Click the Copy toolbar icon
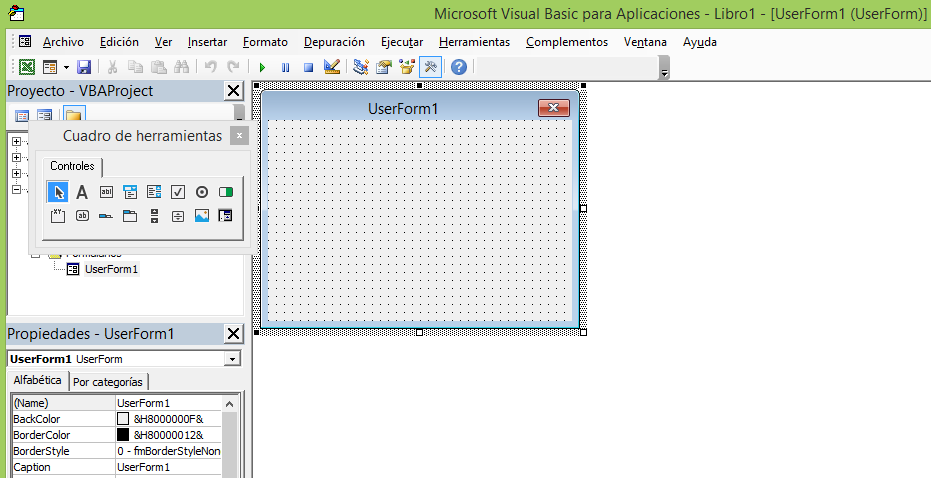Viewport: 931px width, 478px height. pos(135,67)
